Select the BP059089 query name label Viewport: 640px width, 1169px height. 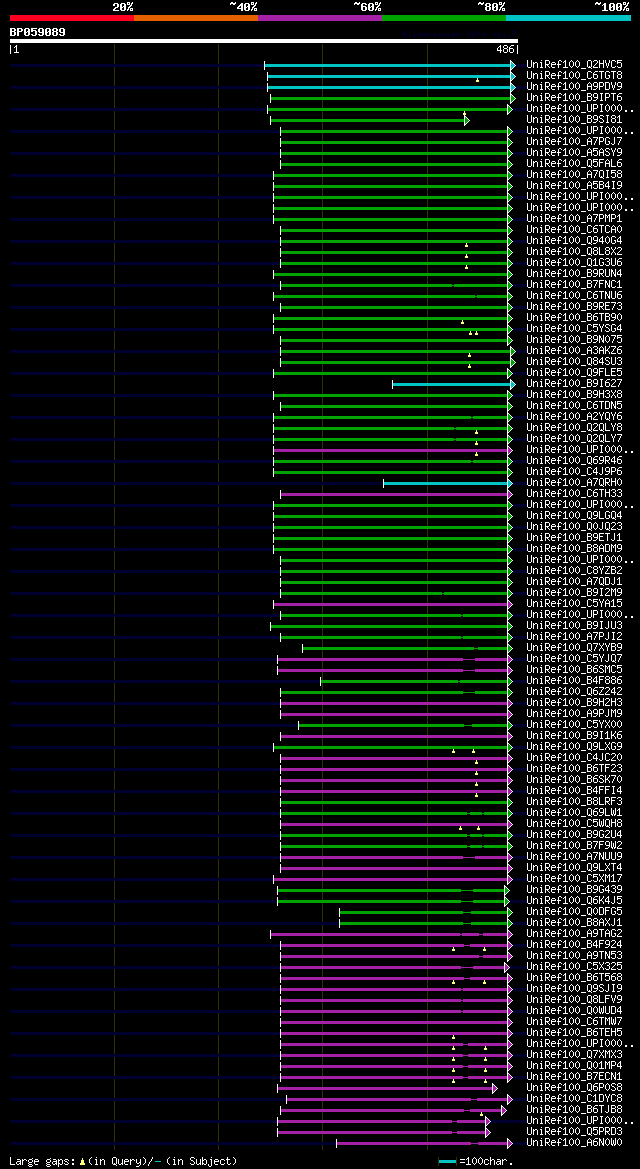click(37, 32)
